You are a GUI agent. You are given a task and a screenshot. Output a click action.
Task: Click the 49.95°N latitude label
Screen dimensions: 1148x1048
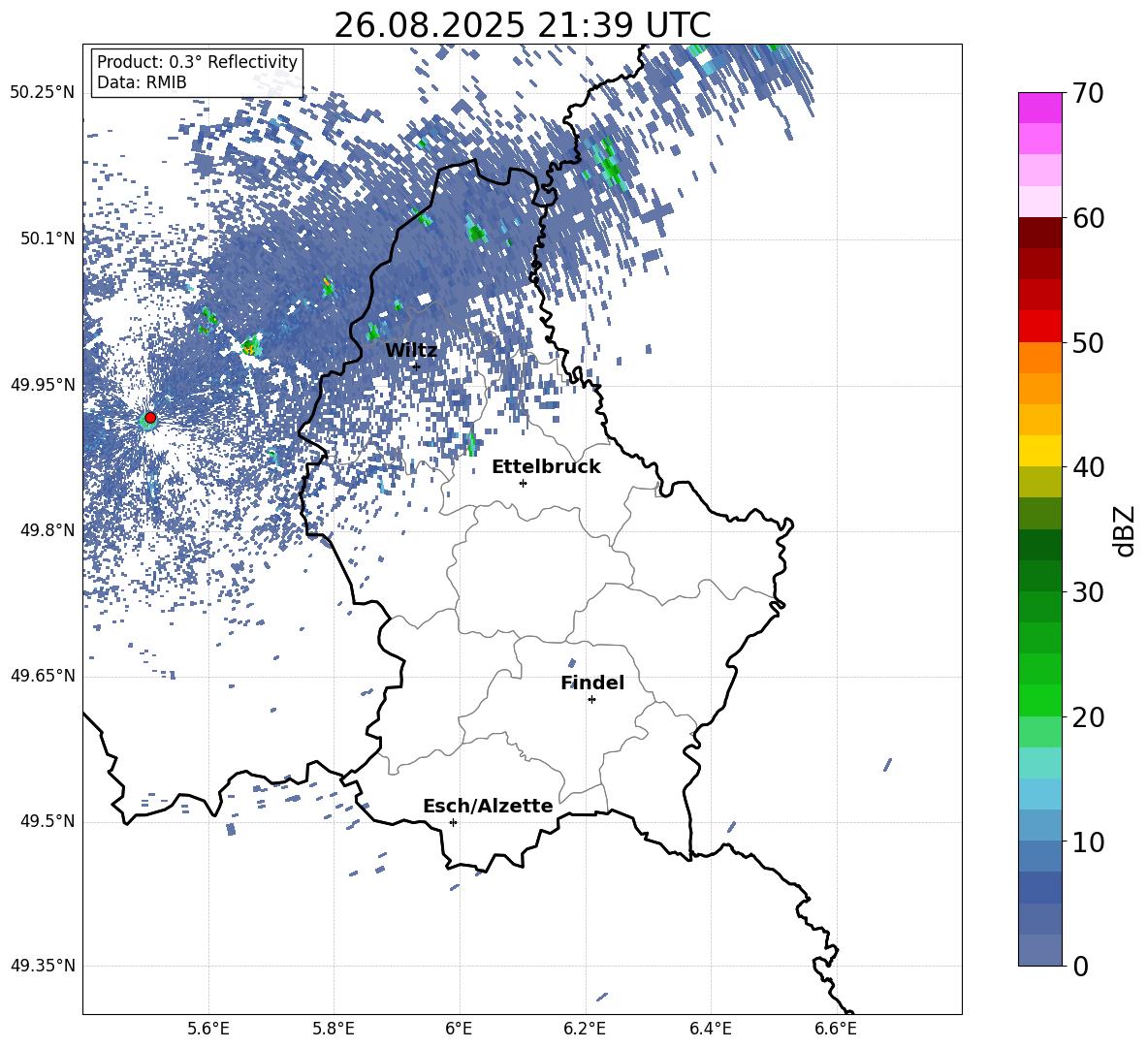point(43,385)
